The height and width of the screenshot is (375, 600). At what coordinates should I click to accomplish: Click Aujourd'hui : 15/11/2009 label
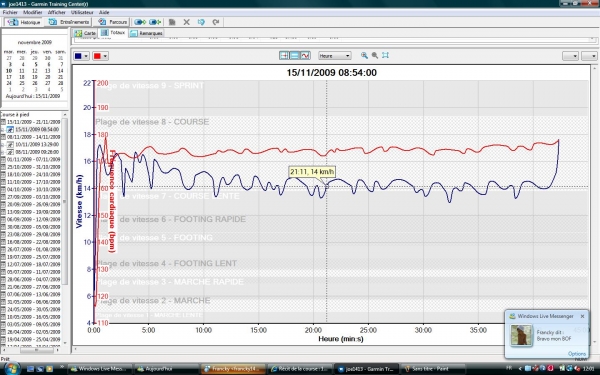pyautogui.click(x=33, y=96)
